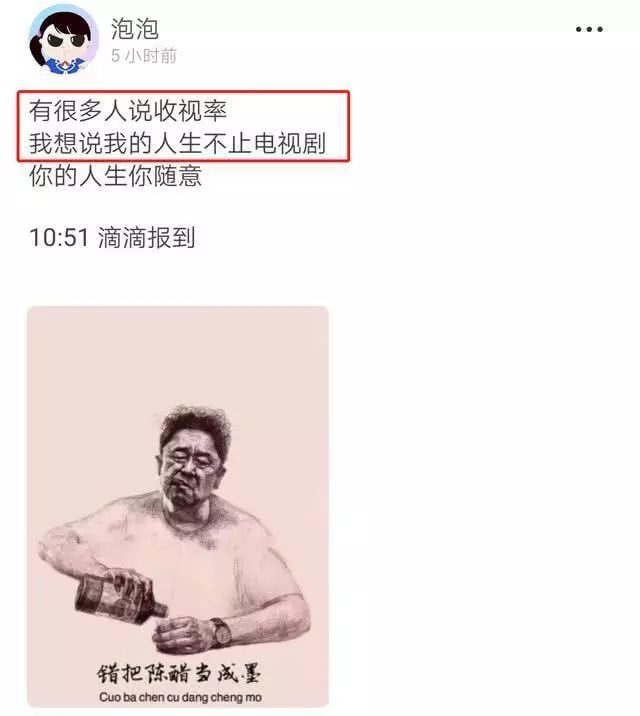Click the time 10:51 in the post
640x716 pixels.
pyautogui.click(x=58, y=238)
